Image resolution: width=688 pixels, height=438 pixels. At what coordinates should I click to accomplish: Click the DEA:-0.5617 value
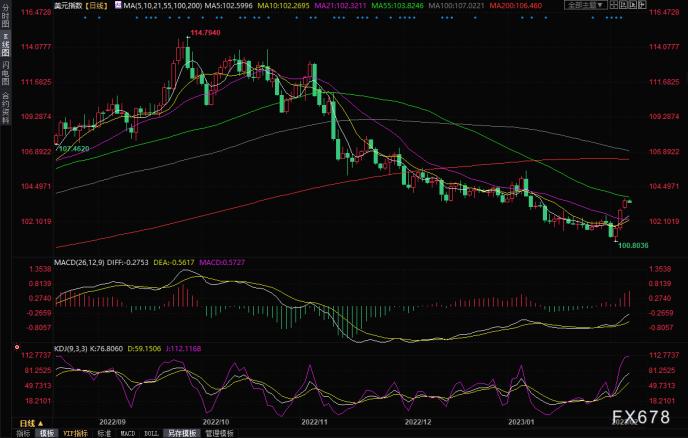(x=174, y=262)
